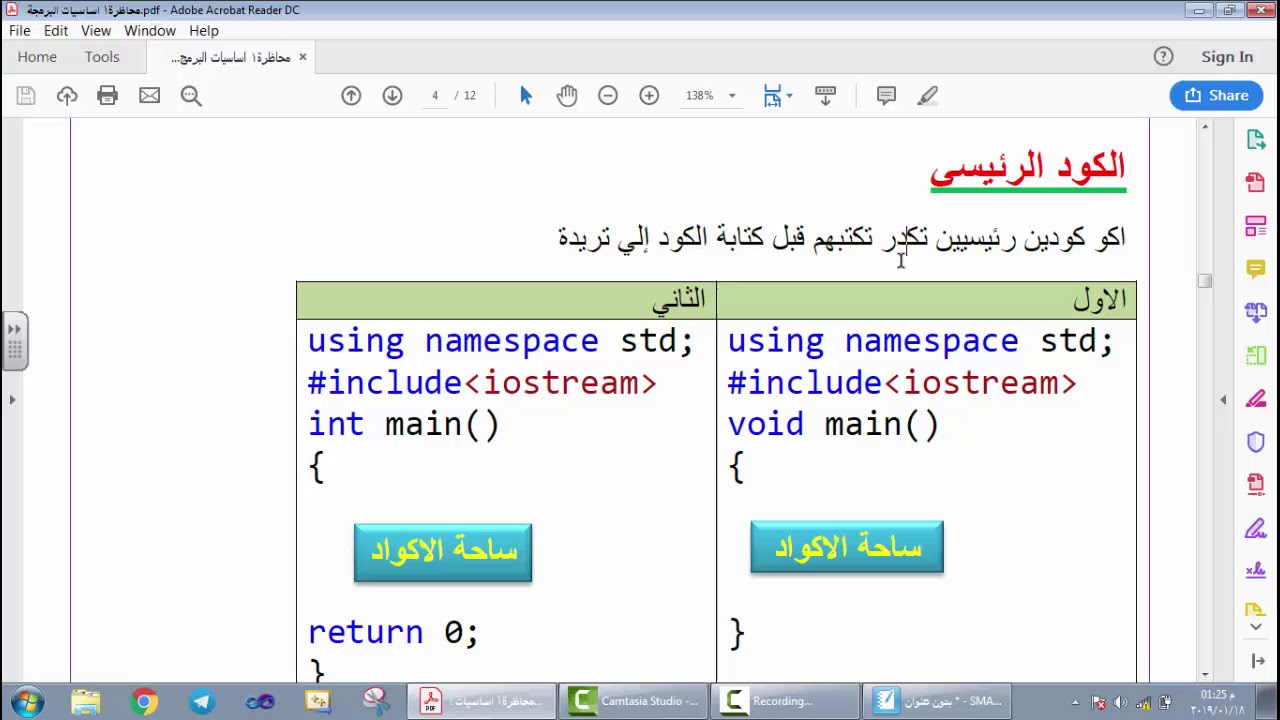
Task: Add a comment with speech bubble icon
Action: [886, 95]
